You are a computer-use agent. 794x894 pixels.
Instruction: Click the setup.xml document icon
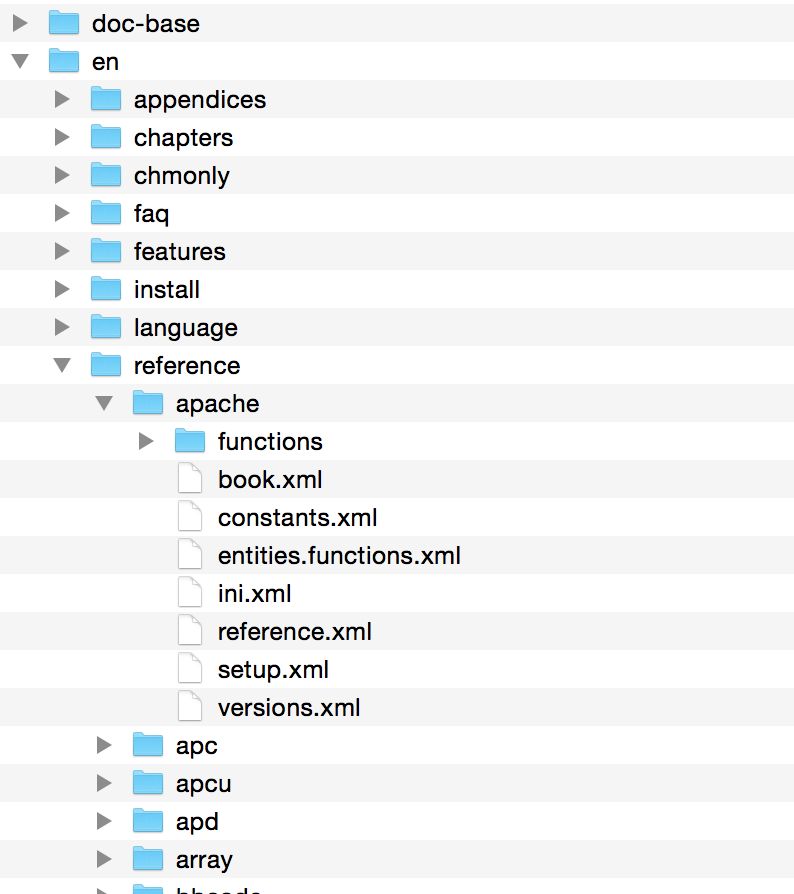click(x=190, y=669)
